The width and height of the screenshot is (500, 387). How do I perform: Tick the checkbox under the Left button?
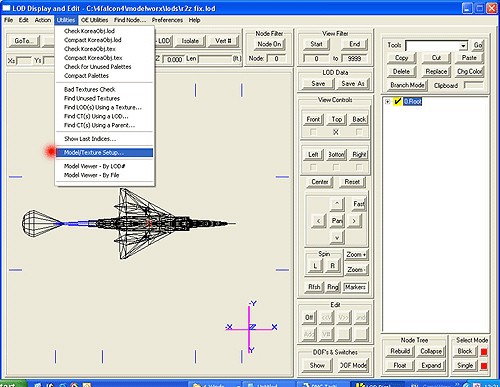(x=313, y=167)
